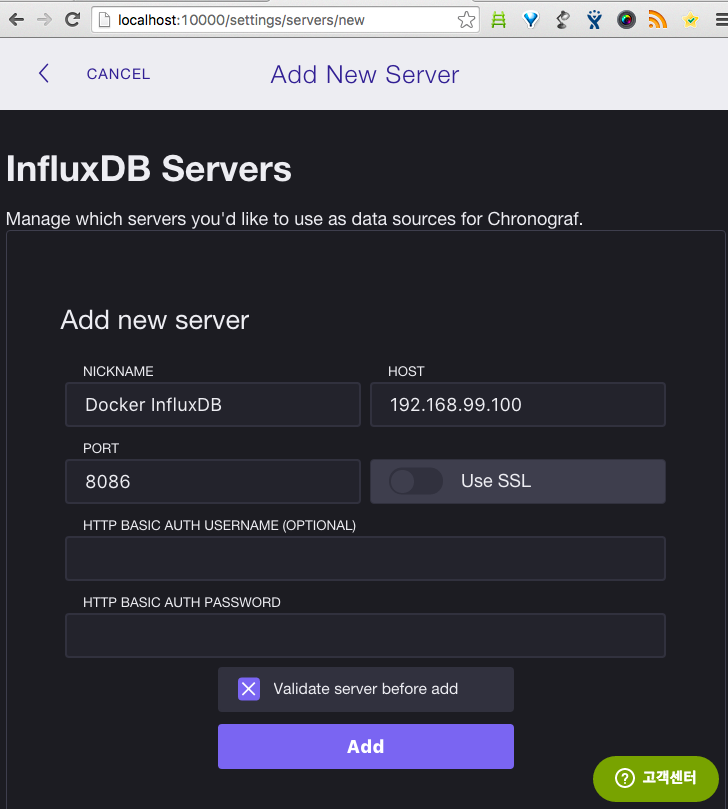
Task: Click the "Manage which servers" description text
Action: (294, 219)
